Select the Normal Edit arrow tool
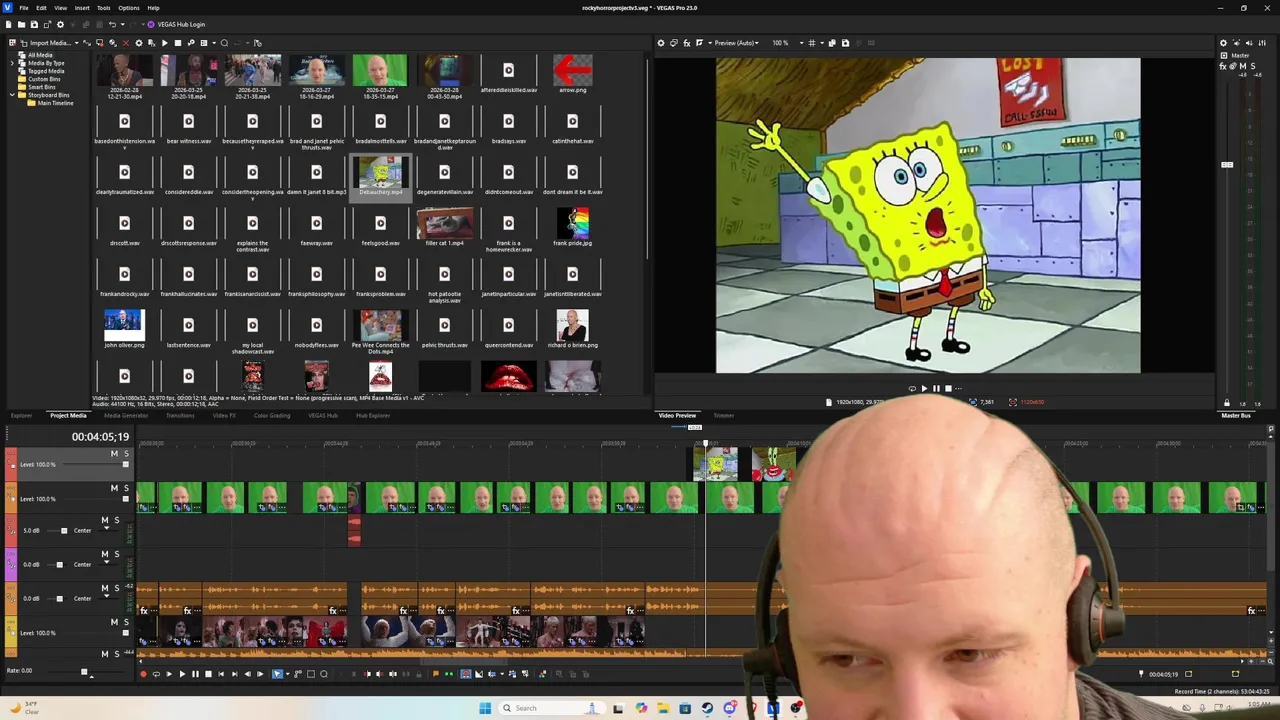Image resolution: width=1280 pixels, height=720 pixels. pyautogui.click(x=277, y=674)
